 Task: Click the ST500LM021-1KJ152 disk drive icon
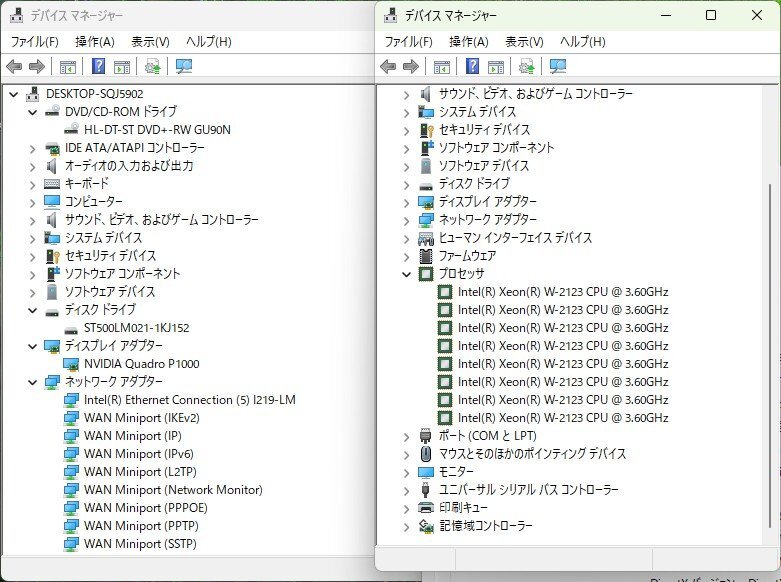[x=71, y=328]
